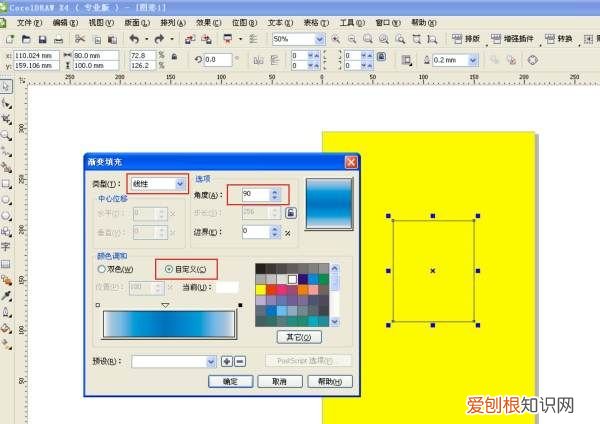Select the Crop tool in toolbox
Viewport: 600px width, 424px height.
(x=6, y=119)
